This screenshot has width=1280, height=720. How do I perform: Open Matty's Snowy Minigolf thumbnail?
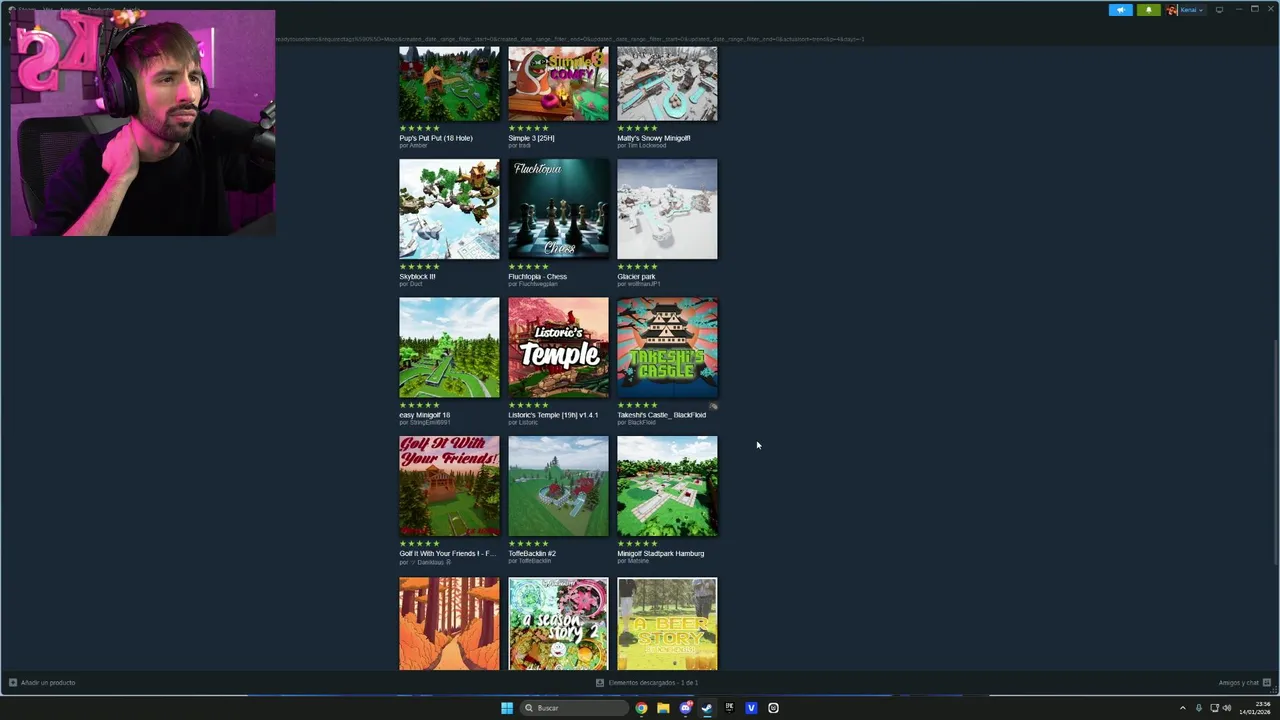(x=667, y=84)
